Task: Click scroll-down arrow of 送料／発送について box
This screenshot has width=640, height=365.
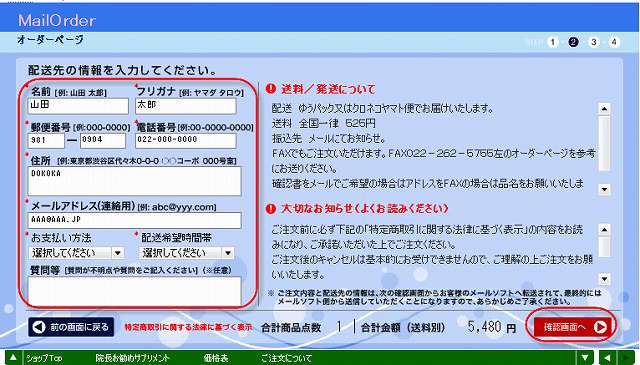Action: 604,189
